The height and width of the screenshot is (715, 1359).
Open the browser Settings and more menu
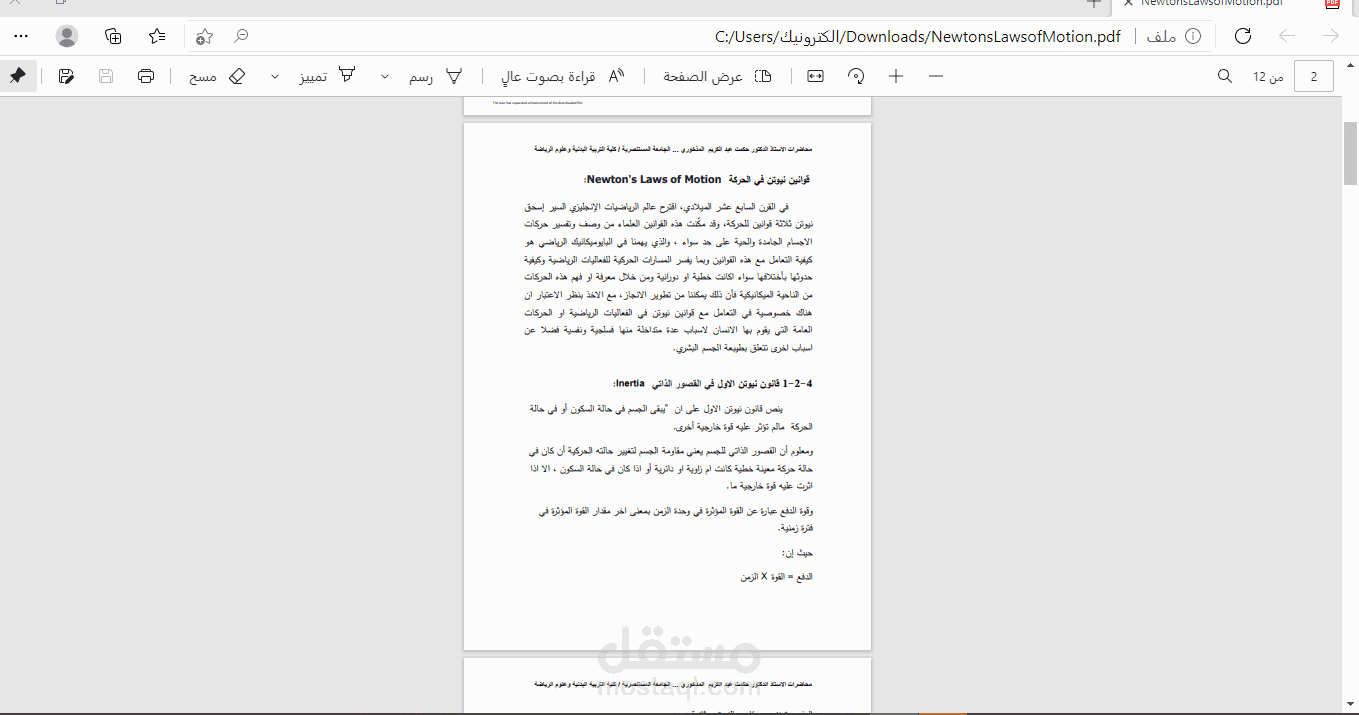[x=21, y=36]
